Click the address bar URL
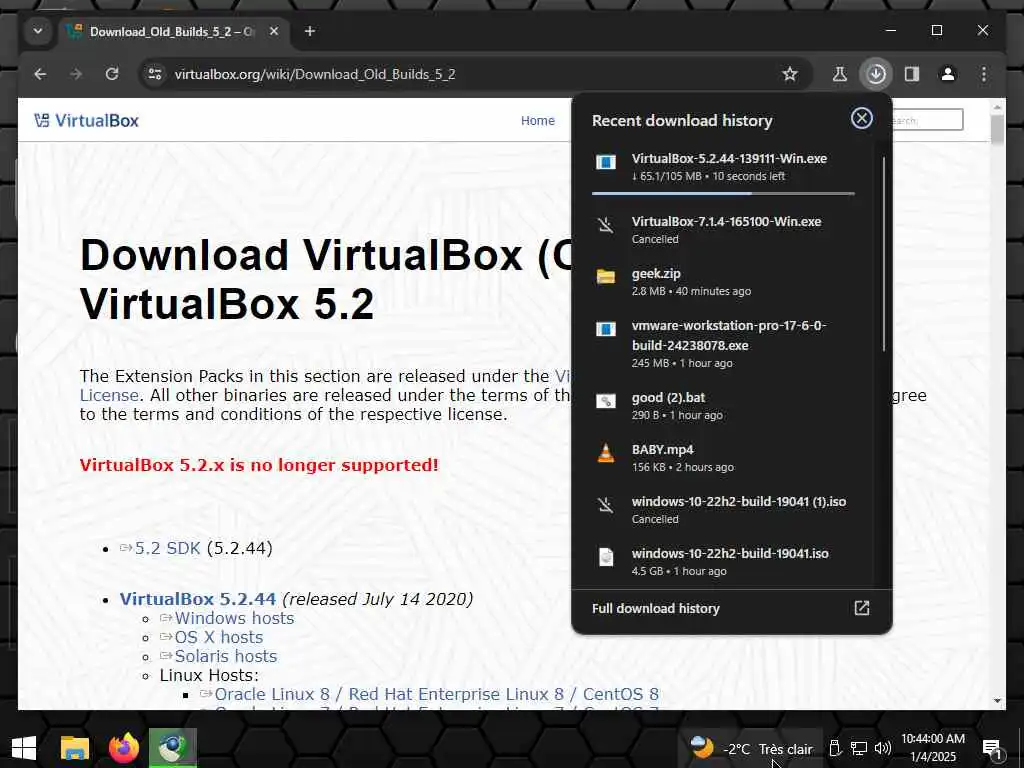The height and width of the screenshot is (768, 1024). 315,74
